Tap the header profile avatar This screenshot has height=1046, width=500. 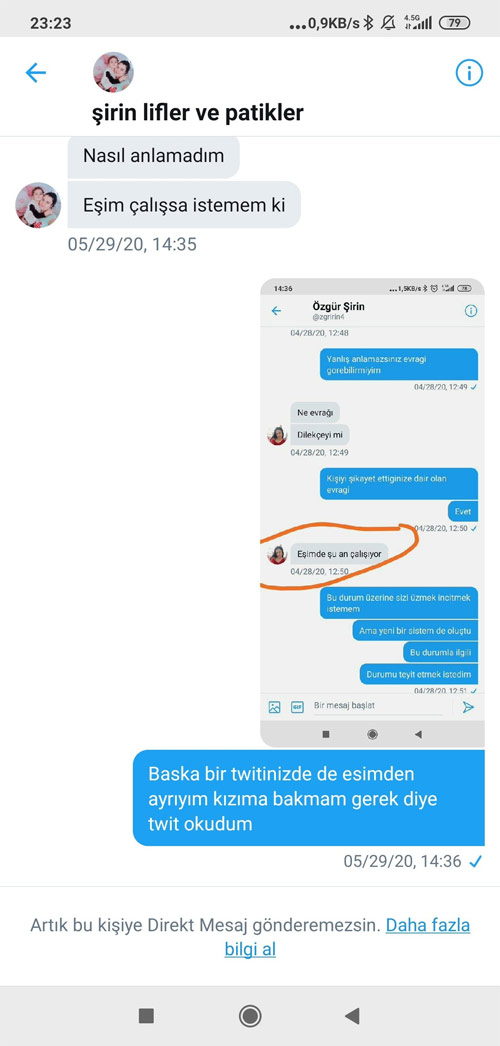pyautogui.click(x=113, y=72)
